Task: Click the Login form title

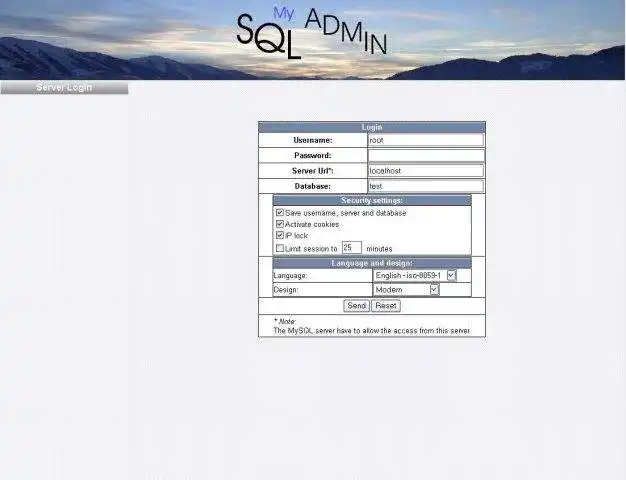Action: [372, 127]
